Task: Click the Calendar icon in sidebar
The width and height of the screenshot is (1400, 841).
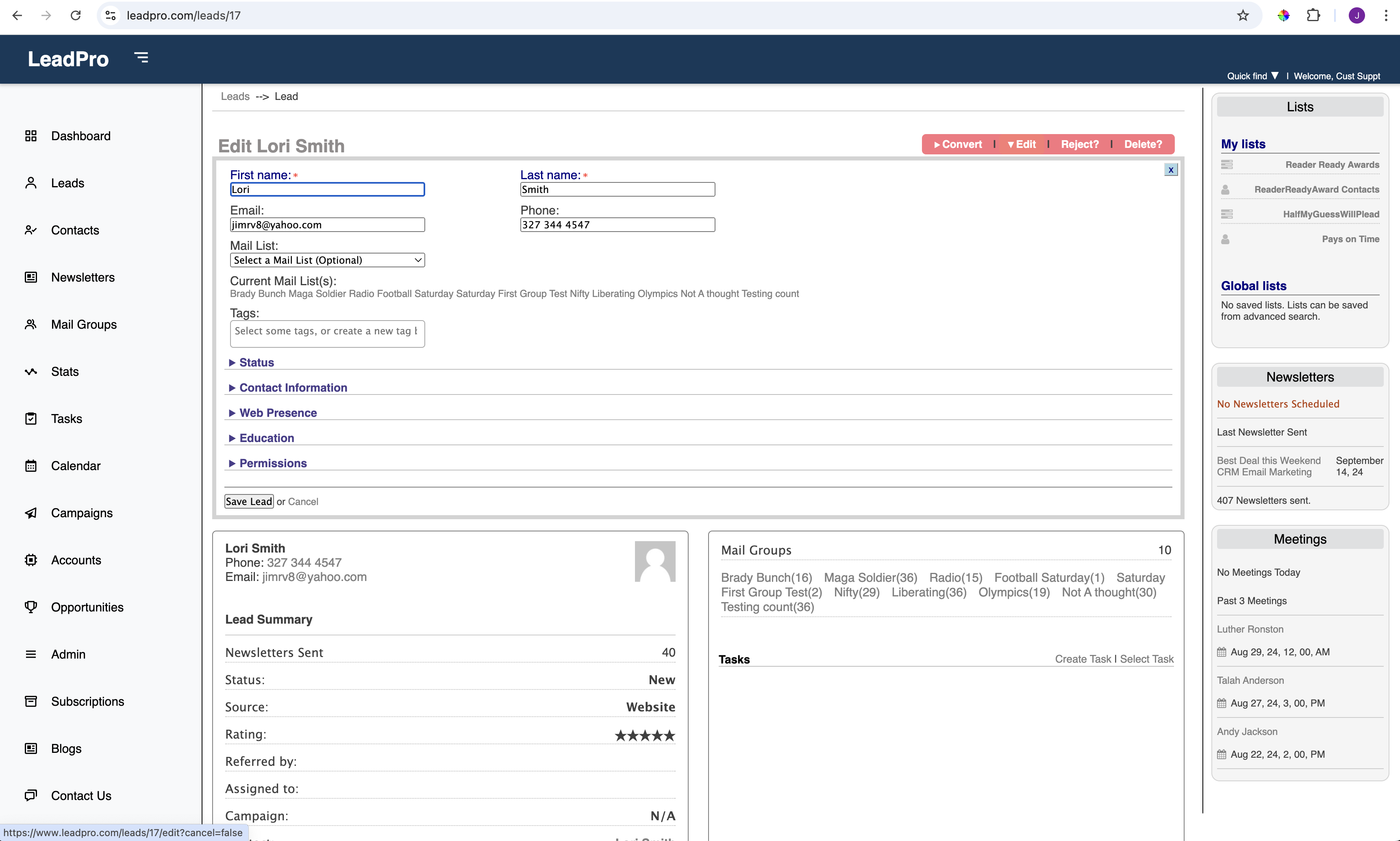Action: pos(30,466)
